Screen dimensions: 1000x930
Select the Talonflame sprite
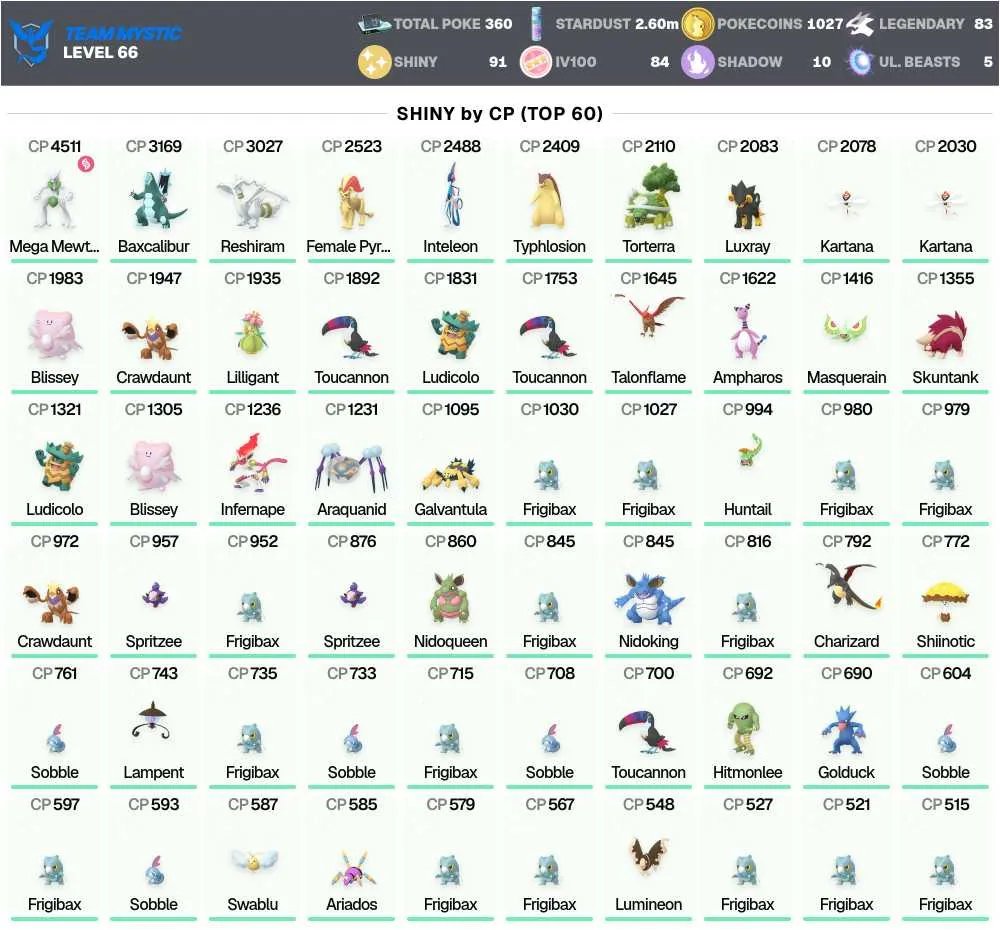coord(649,314)
